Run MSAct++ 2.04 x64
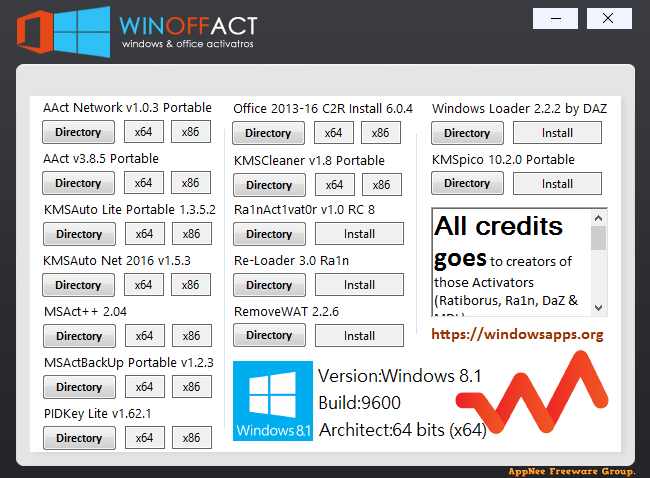This screenshot has width=650, height=478. click(145, 336)
